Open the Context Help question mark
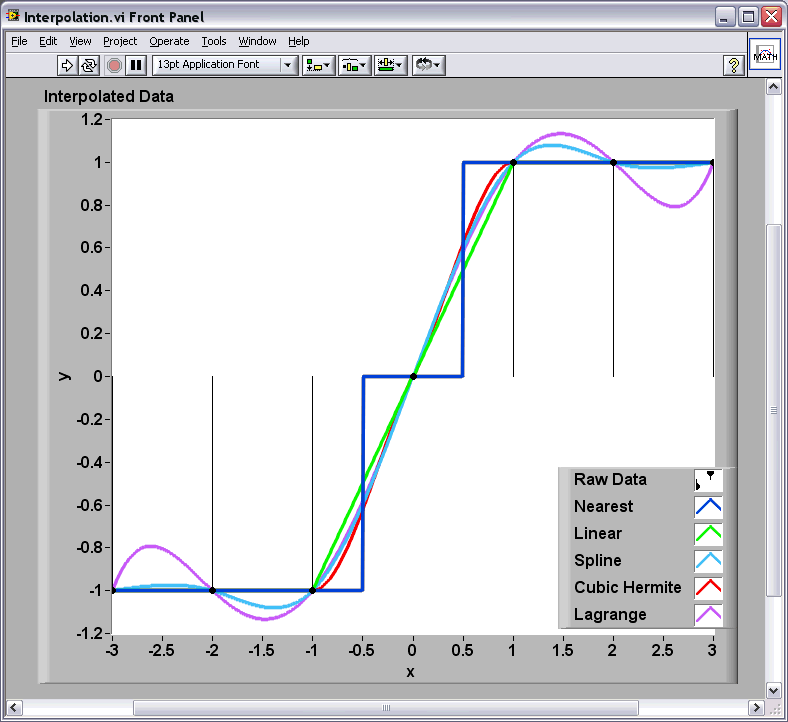This screenshot has width=788, height=722. point(734,65)
